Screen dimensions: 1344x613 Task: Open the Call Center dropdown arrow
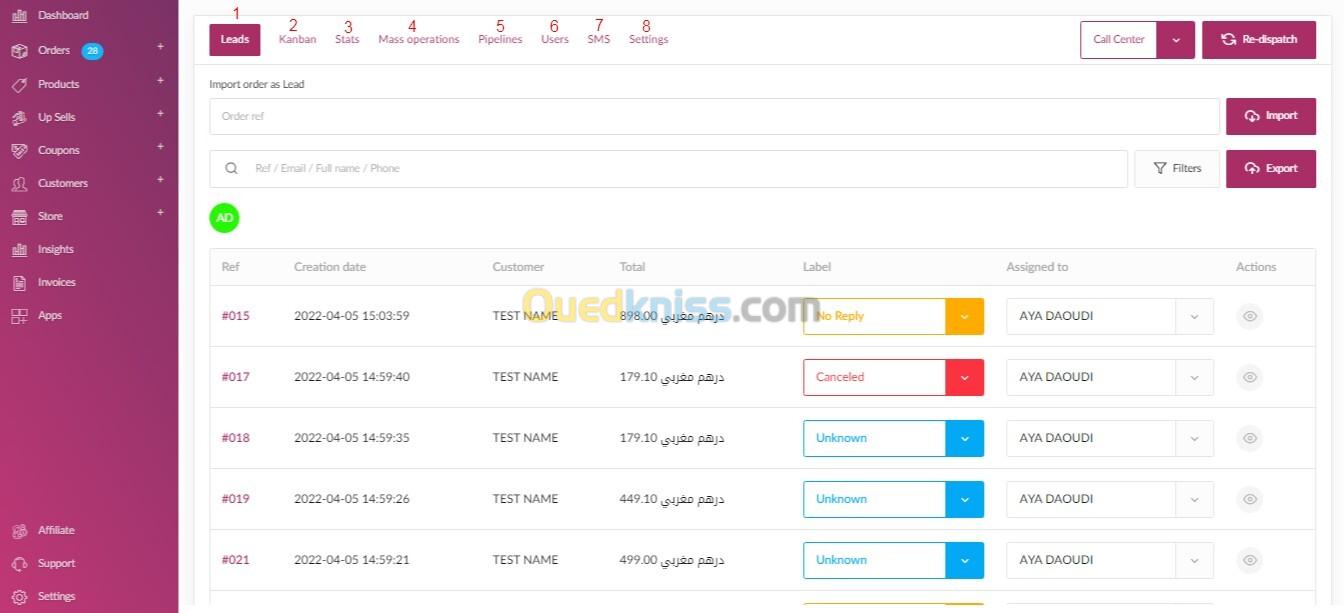[1176, 40]
